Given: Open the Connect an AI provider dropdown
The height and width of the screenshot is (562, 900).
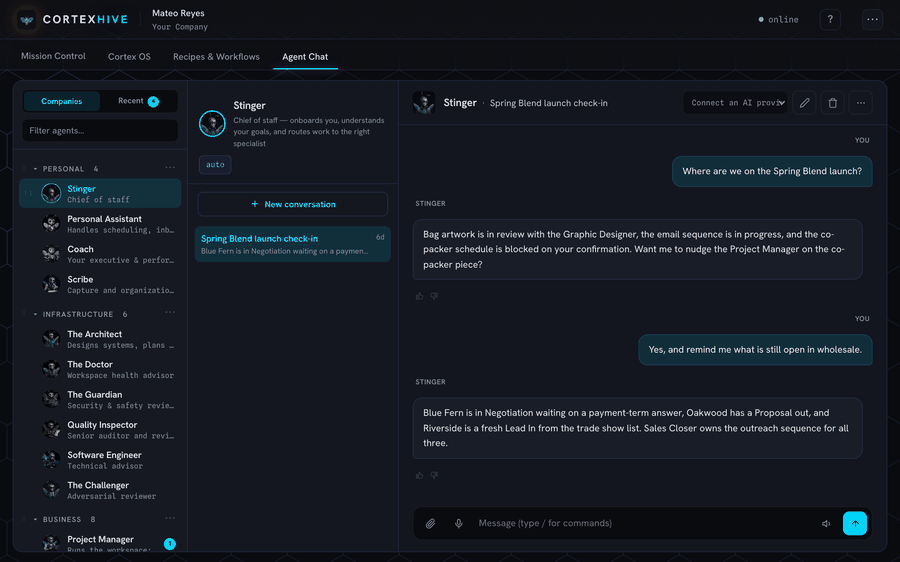Looking at the screenshot, I should coord(735,103).
